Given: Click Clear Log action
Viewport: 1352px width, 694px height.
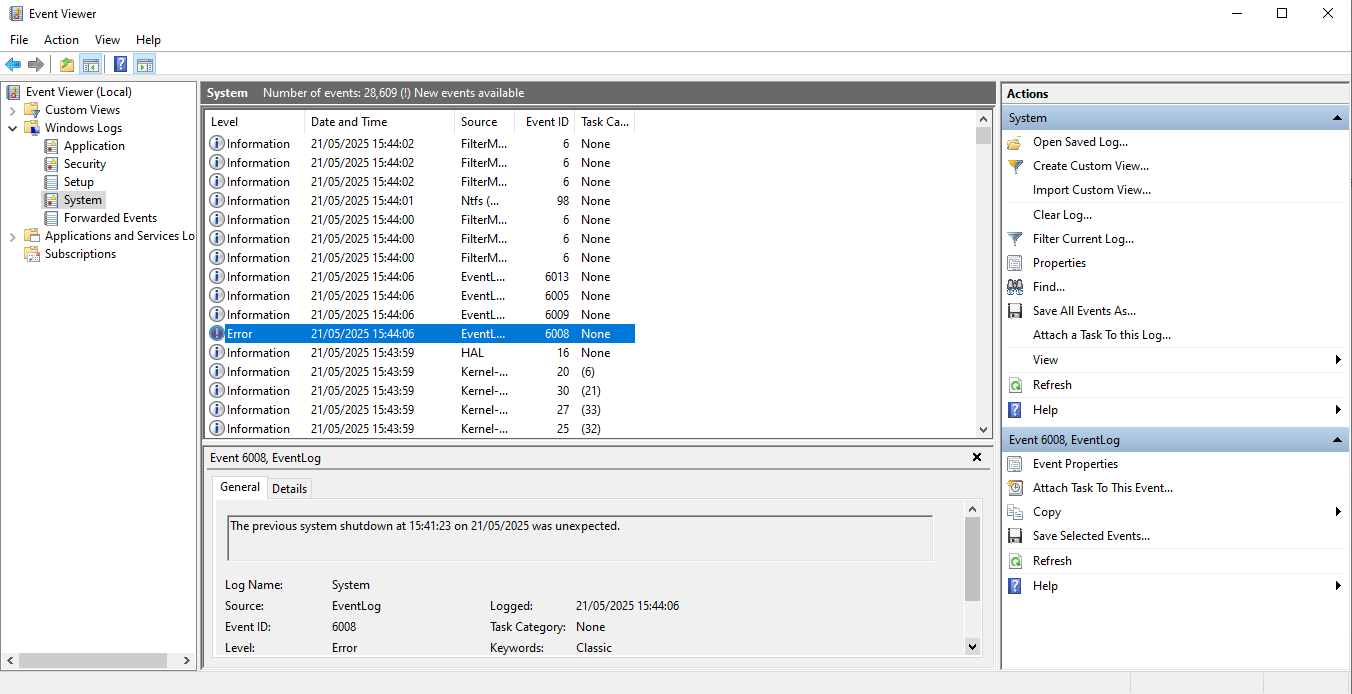Looking at the screenshot, I should point(1062,215).
